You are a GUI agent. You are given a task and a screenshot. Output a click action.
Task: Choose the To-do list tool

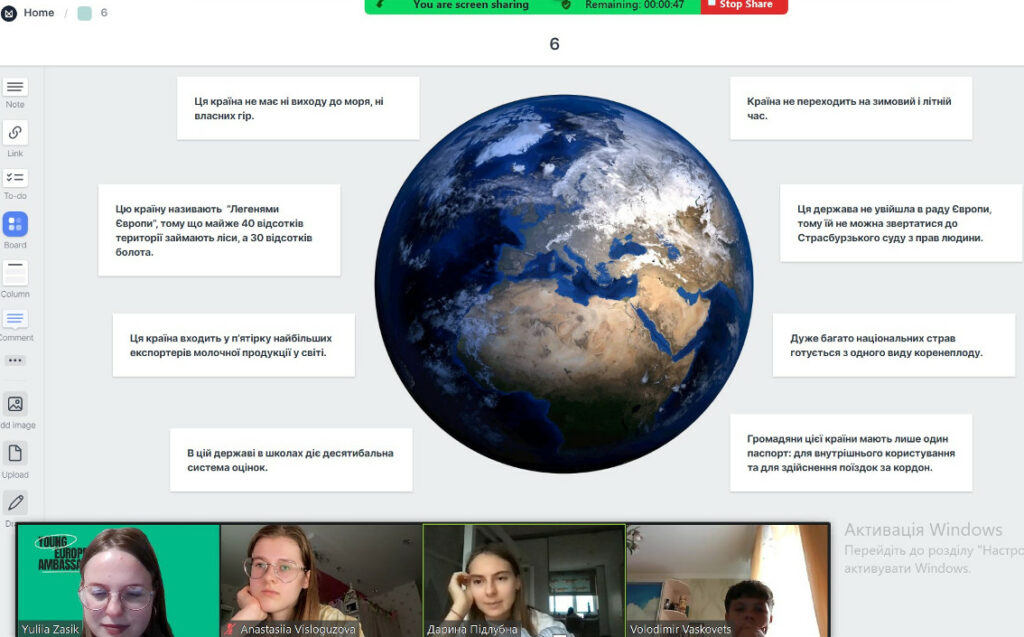(x=14, y=178)
